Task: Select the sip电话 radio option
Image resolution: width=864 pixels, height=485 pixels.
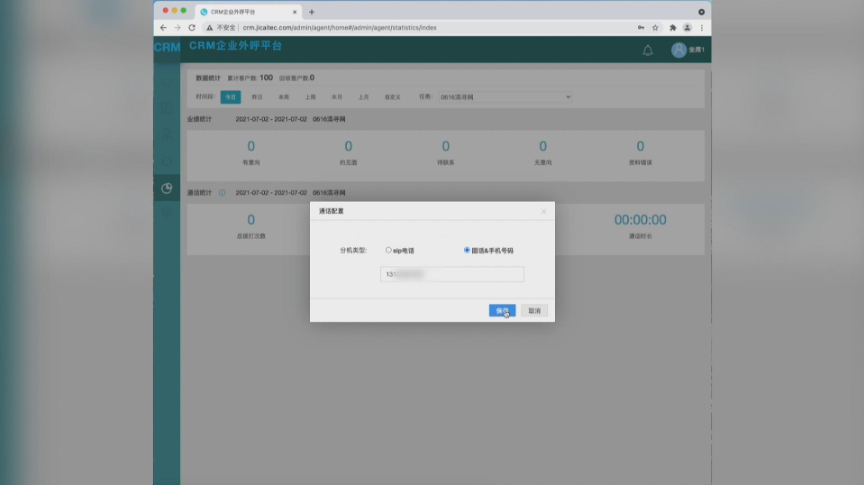Action: (x=388, y=250)
